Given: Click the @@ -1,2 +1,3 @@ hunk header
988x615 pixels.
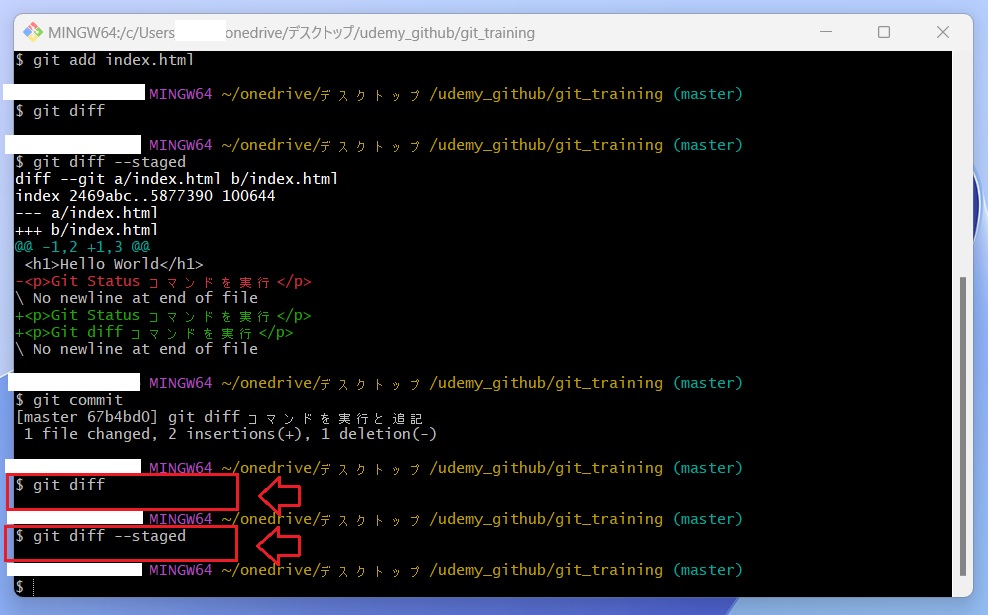Looking at the screenshot, I should (x=82, y=246).
